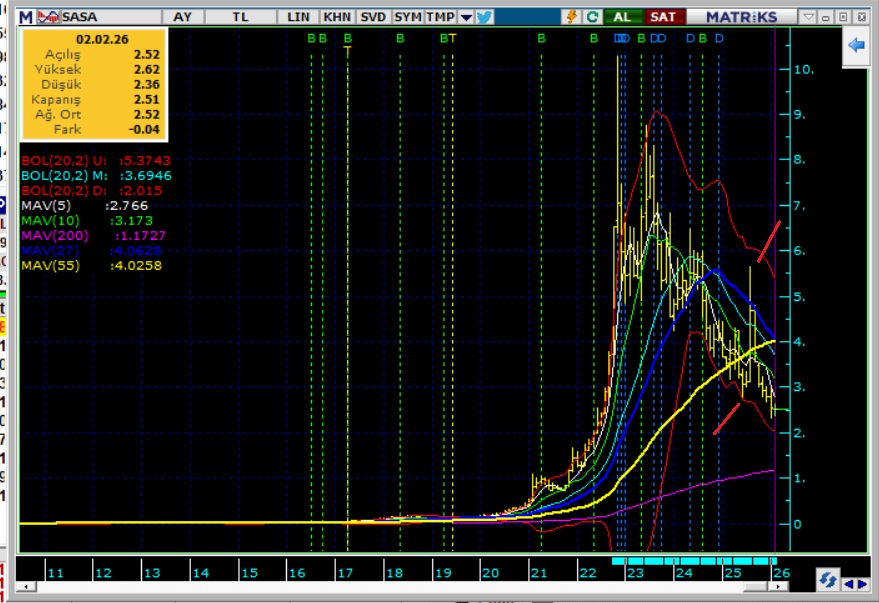Screen dimensions: 879x603
Task: Click the Twitter bird icon in toolbar
Action: 485,17
